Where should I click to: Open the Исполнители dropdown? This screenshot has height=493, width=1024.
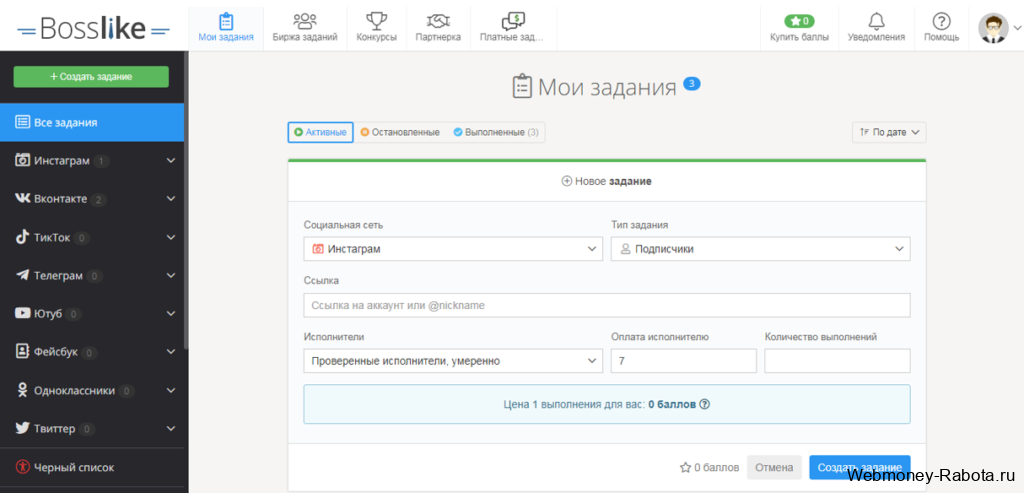click(x=453, y=360)
